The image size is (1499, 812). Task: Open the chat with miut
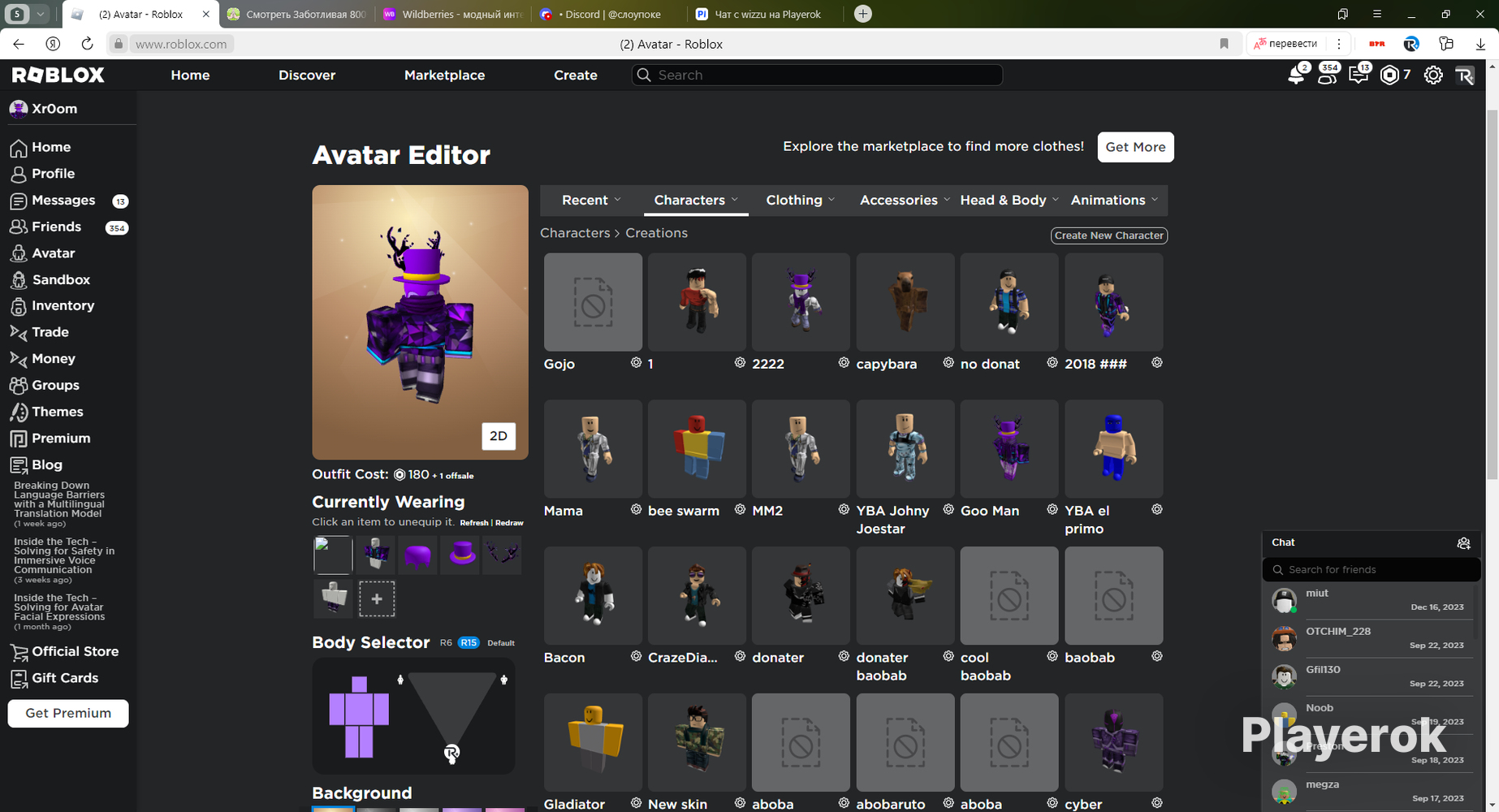pos(1372,601)
